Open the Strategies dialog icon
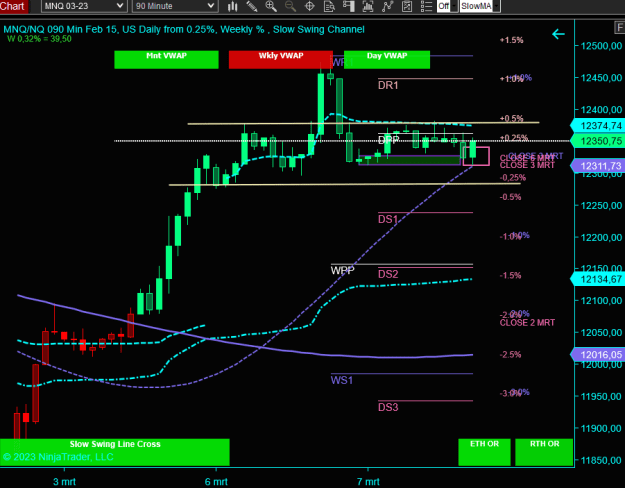This screenshot has height=488, width=625. coord(407,6)
